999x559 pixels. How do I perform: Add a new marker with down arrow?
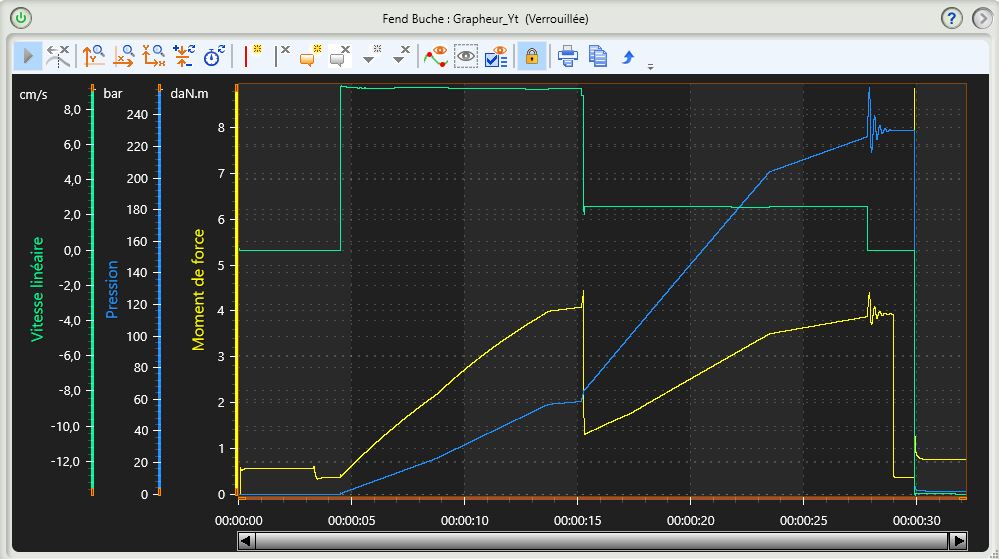[371, 56]
